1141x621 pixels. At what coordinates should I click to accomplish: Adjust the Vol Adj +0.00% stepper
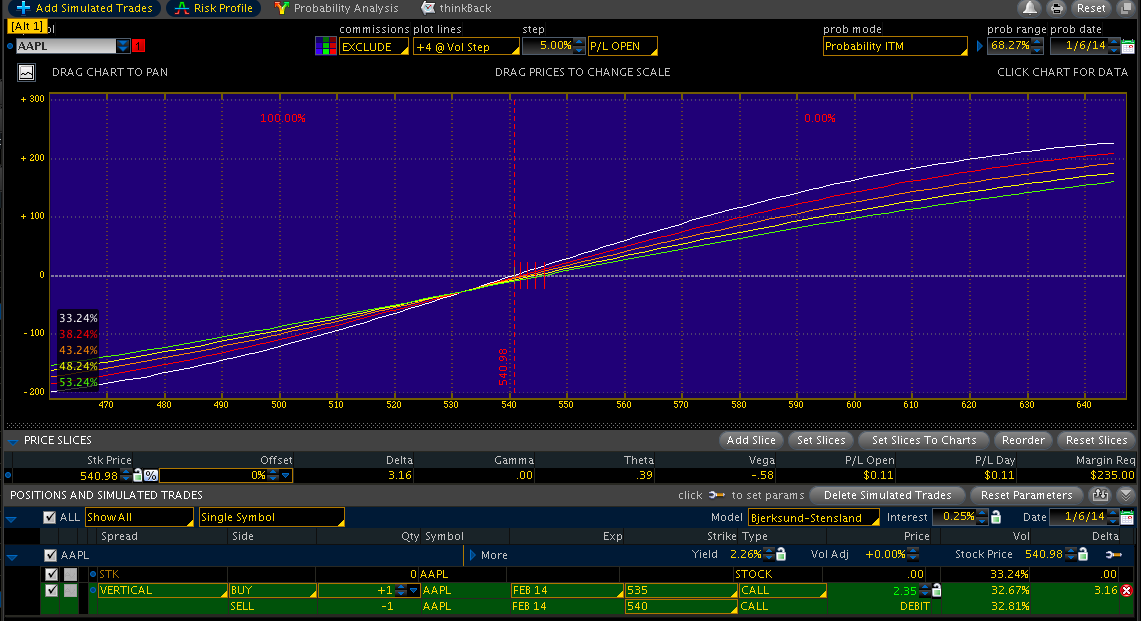[x=913, y=555]
